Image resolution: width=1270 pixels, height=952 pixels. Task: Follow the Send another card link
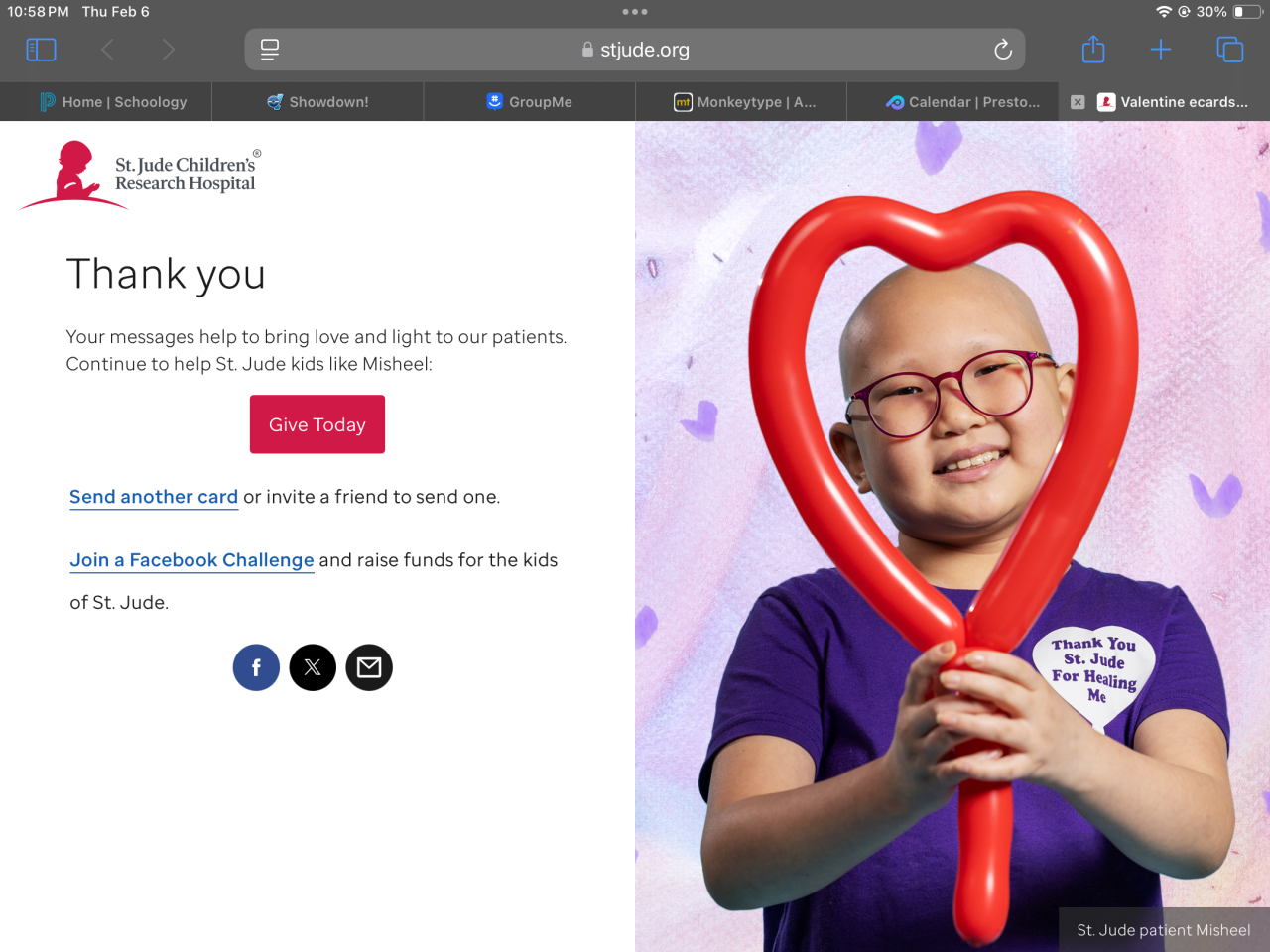(154, 497)
